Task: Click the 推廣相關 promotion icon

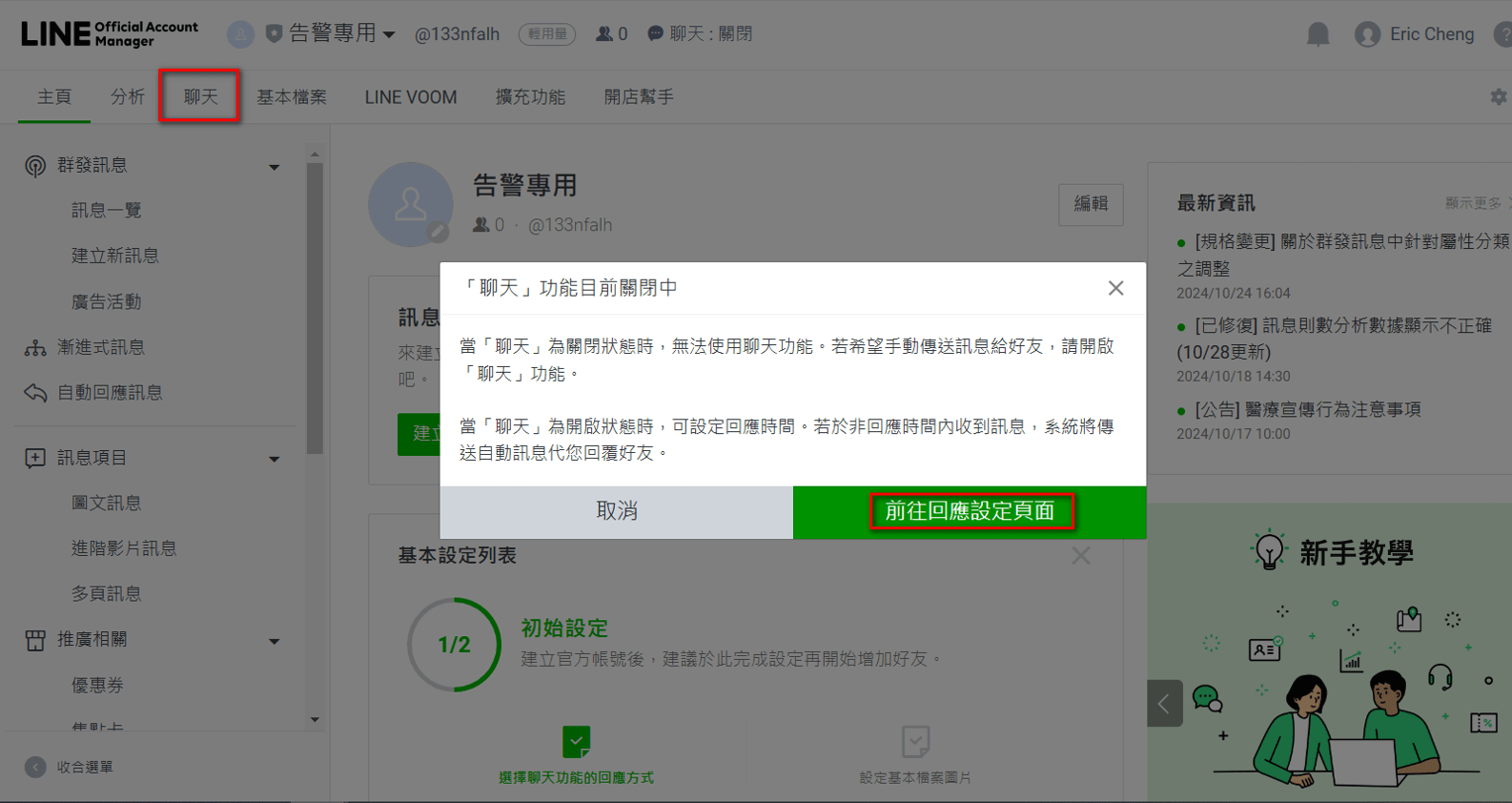Action: pyautogui.click(x=35, y=640)
